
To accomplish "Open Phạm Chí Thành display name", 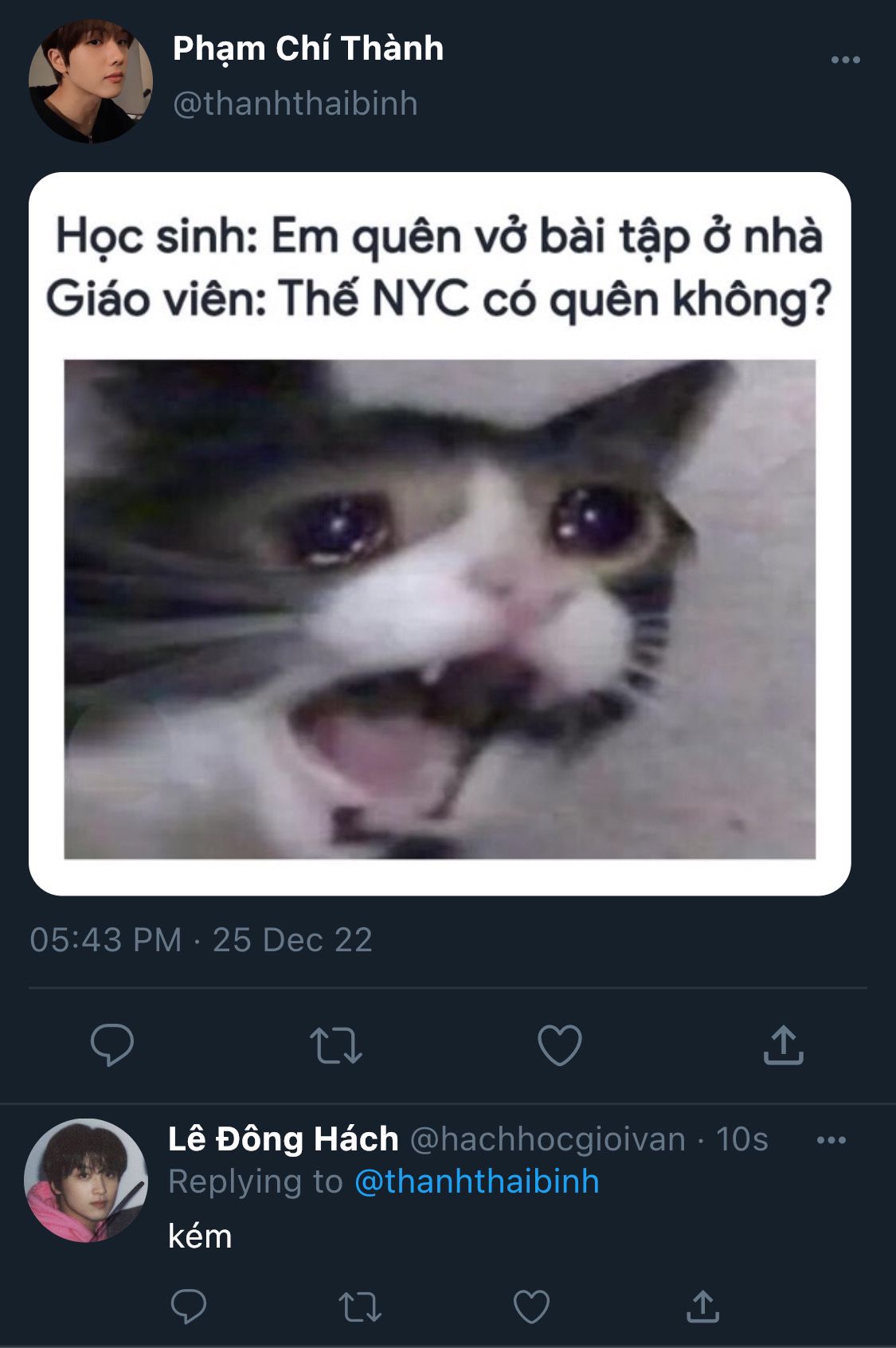I will pyautogui.click(x=308, y=49).
